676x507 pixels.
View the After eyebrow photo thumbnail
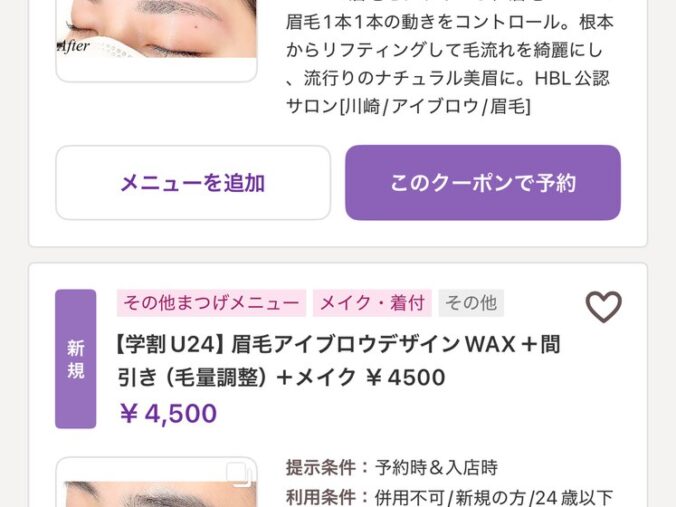(x=156, y=41)
